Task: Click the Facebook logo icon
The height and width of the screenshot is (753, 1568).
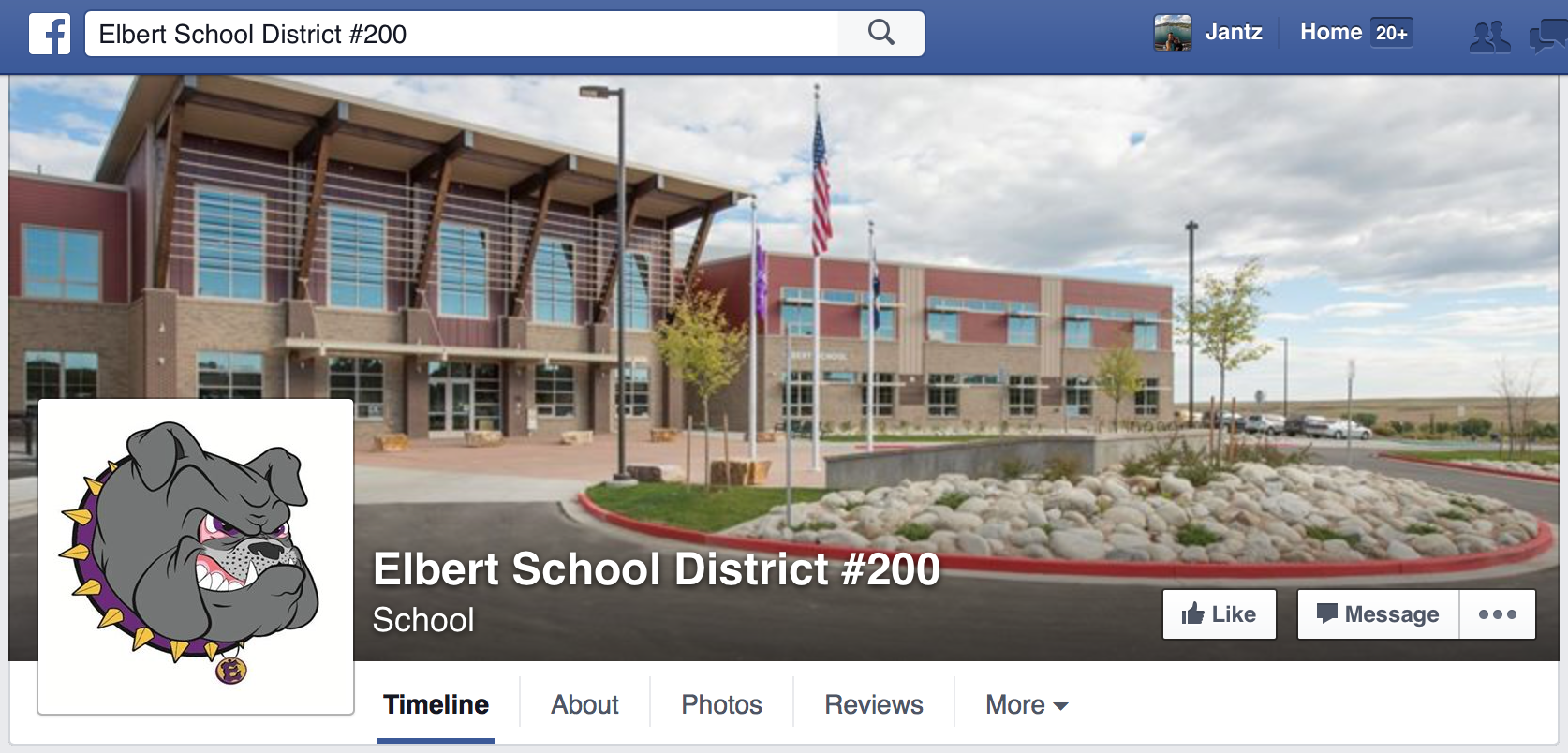Action: pyautogui.click(x=50, y=35)
